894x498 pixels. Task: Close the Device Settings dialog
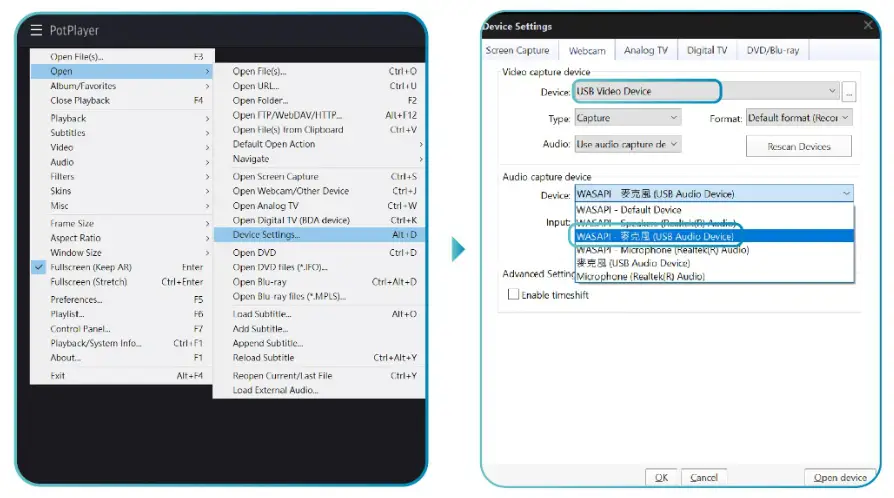click(x=868, y=25)
